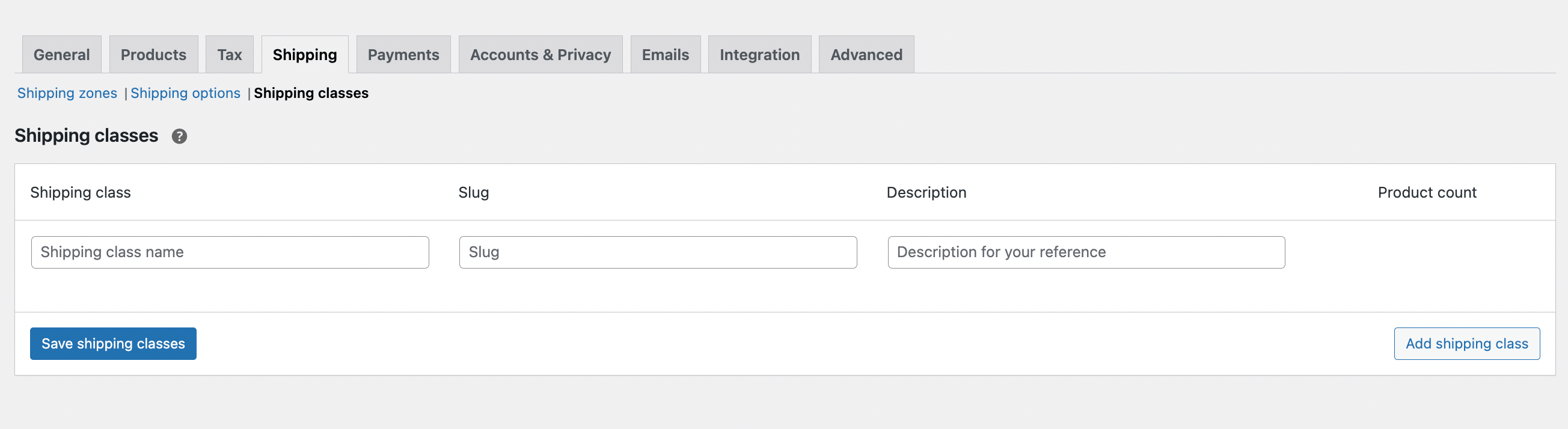Switch to the Emails tab
The image size is (1568, 429).
pos(666,55)
